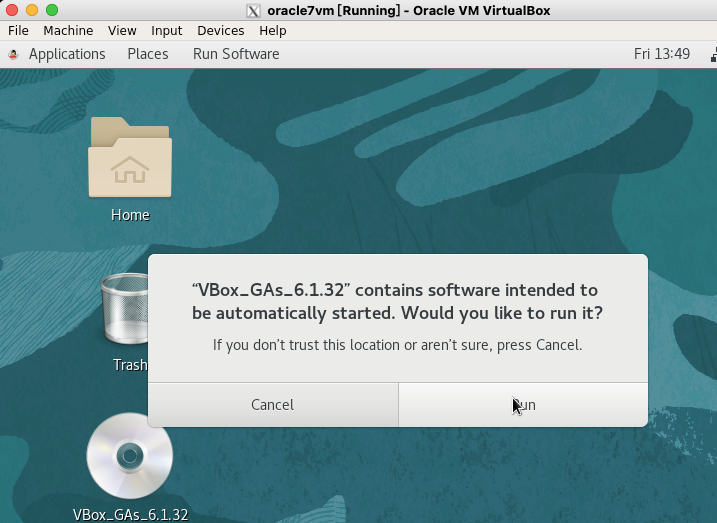Open the GNOME Applications menu
717x523 pixels.
[x=67, y=54]
